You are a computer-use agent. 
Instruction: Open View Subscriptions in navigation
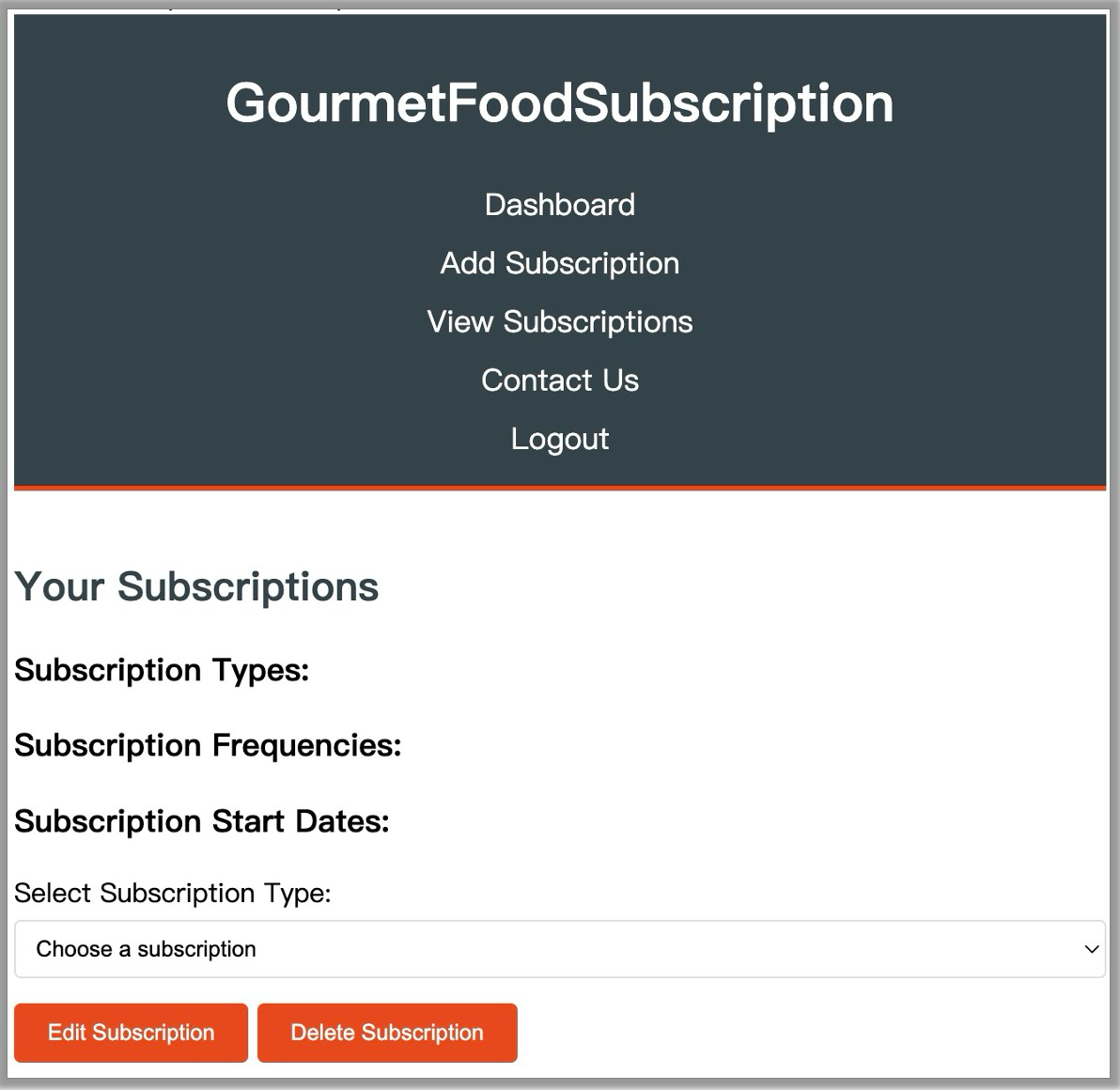point(560,321)
